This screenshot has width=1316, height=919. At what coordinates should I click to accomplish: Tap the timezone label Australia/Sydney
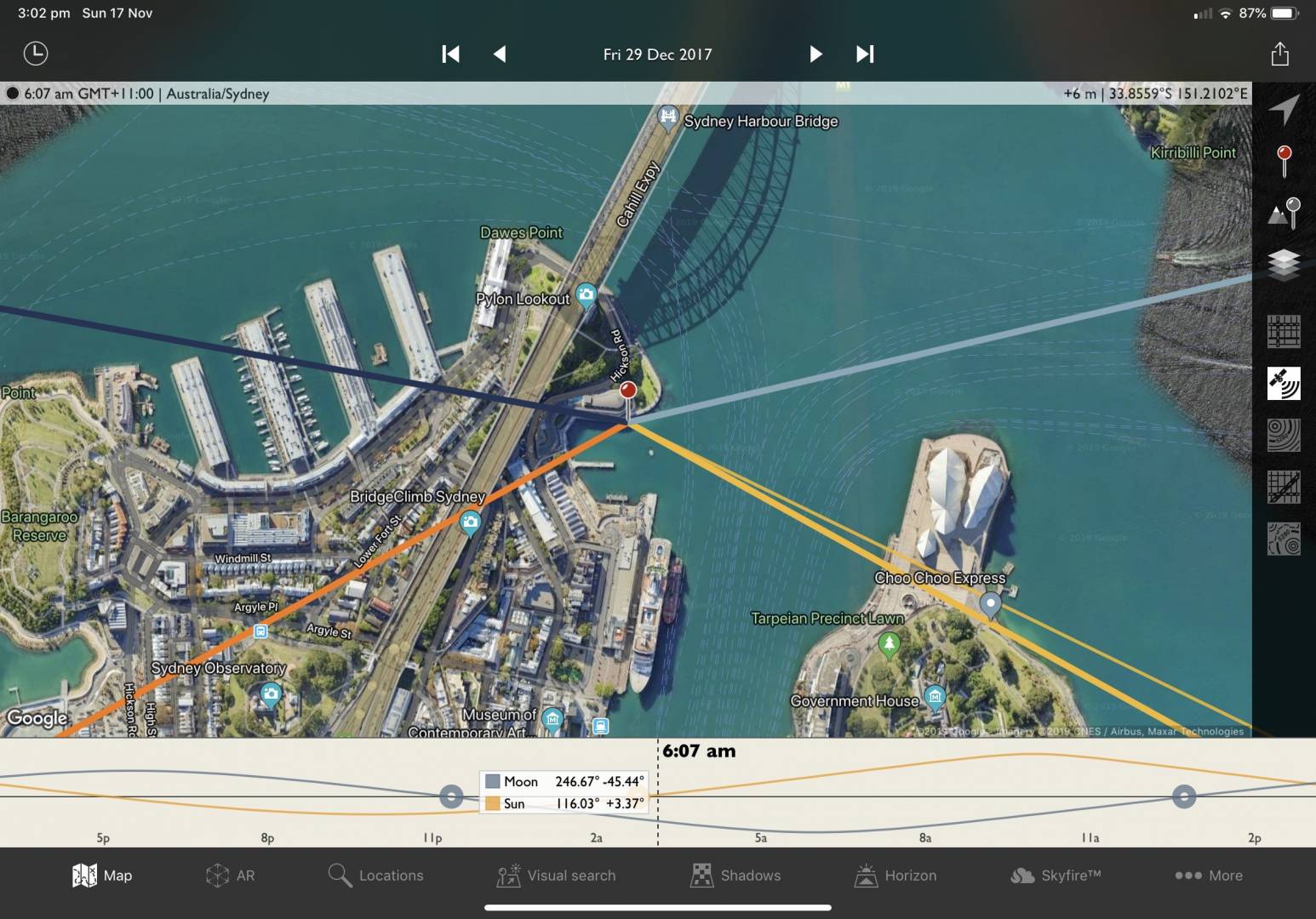[x=218, y=94]
